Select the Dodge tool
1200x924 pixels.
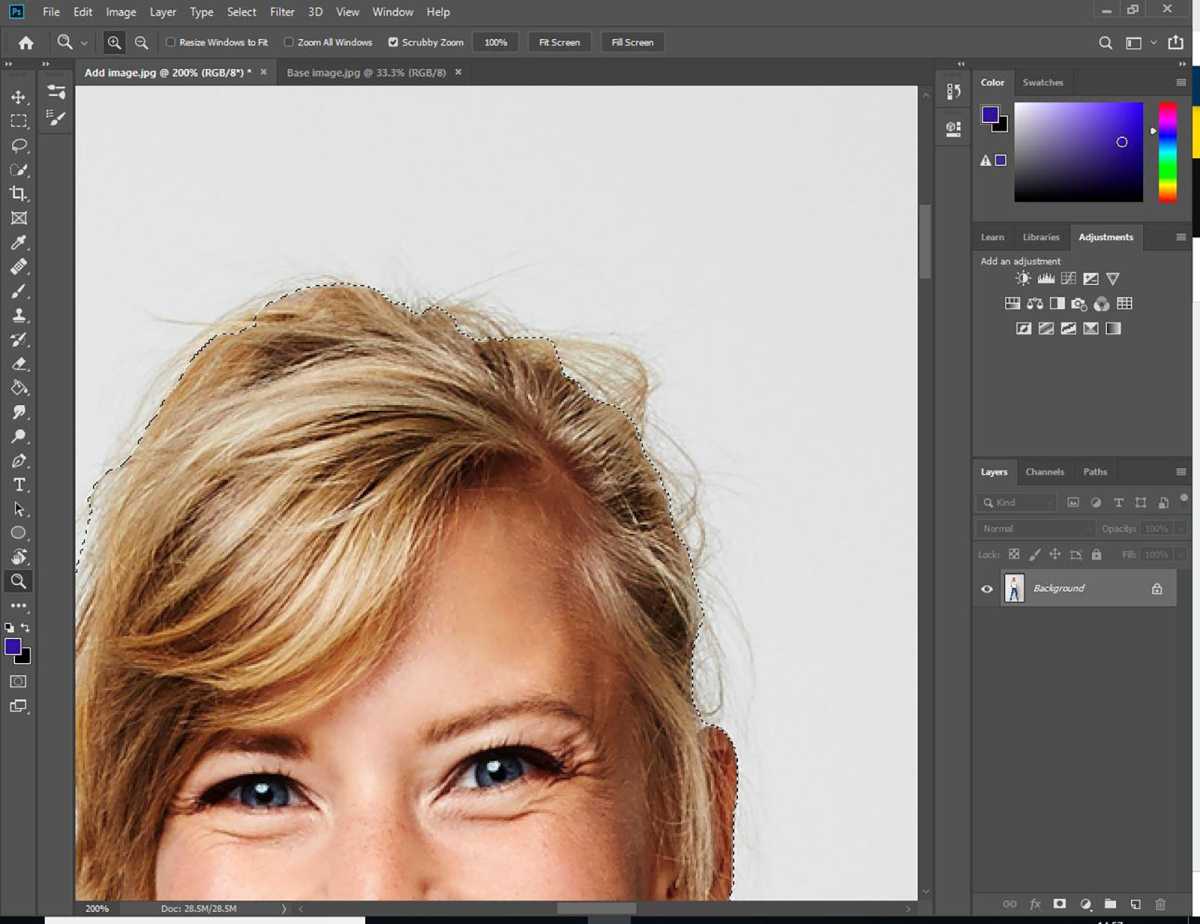[x=18, y=436]
